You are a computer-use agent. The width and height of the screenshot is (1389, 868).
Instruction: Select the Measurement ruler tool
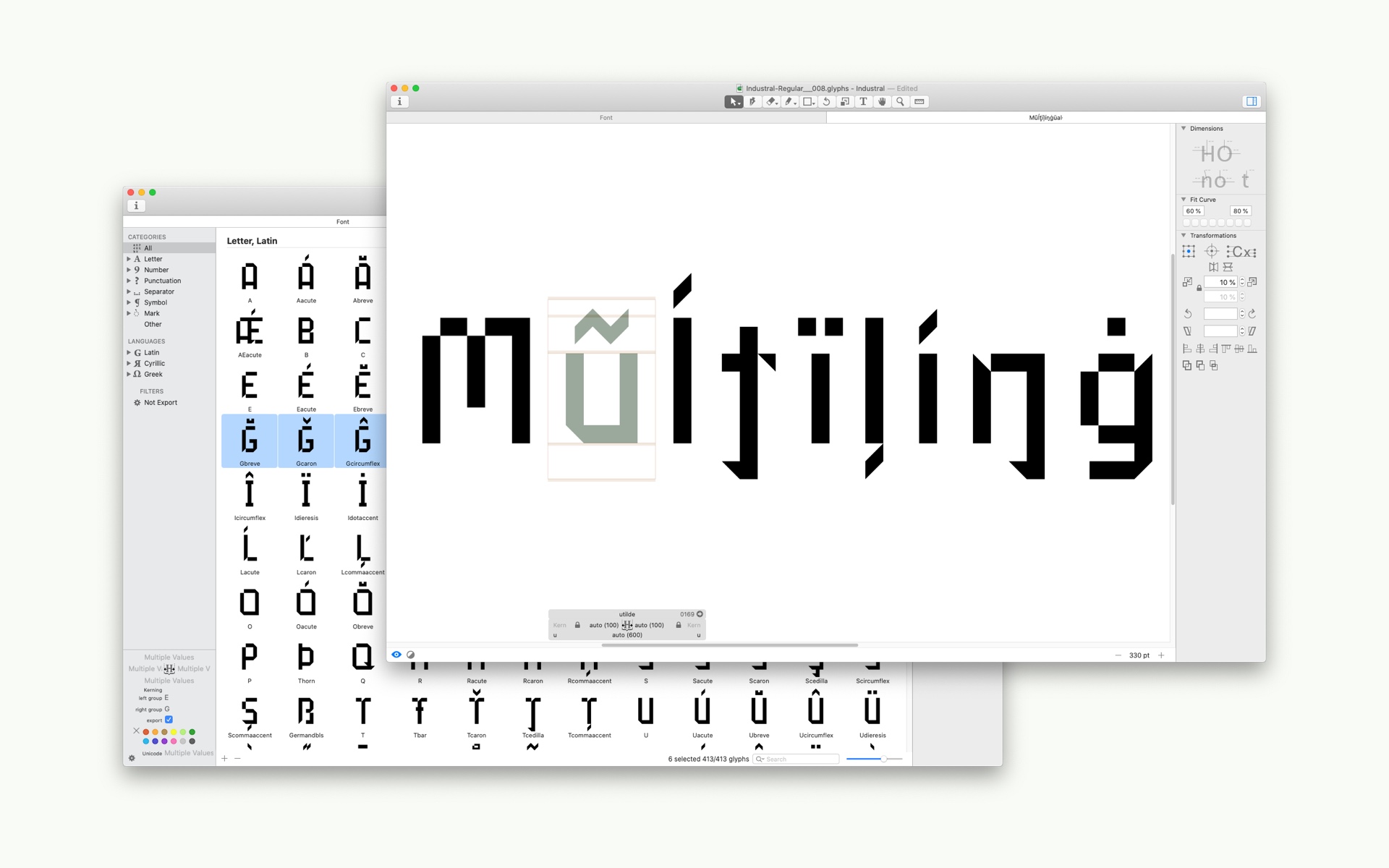tap(919, 102)
